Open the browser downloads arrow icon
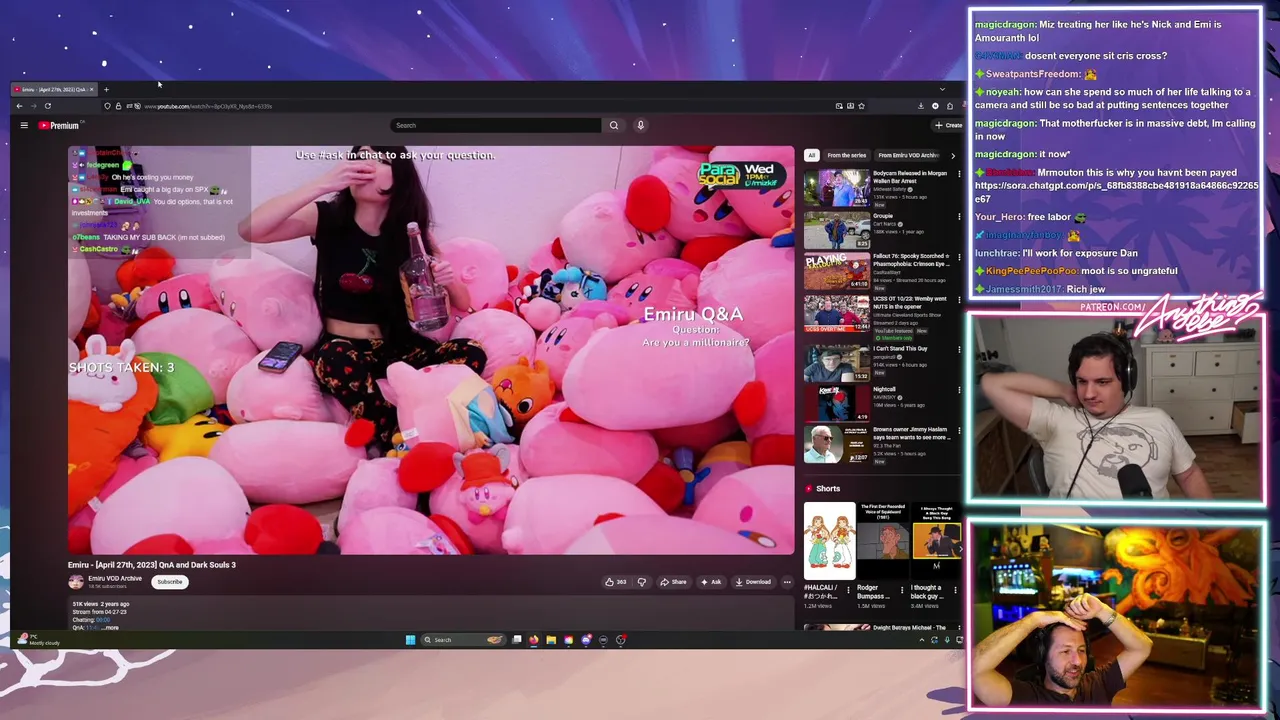 [x=921, y=106]
